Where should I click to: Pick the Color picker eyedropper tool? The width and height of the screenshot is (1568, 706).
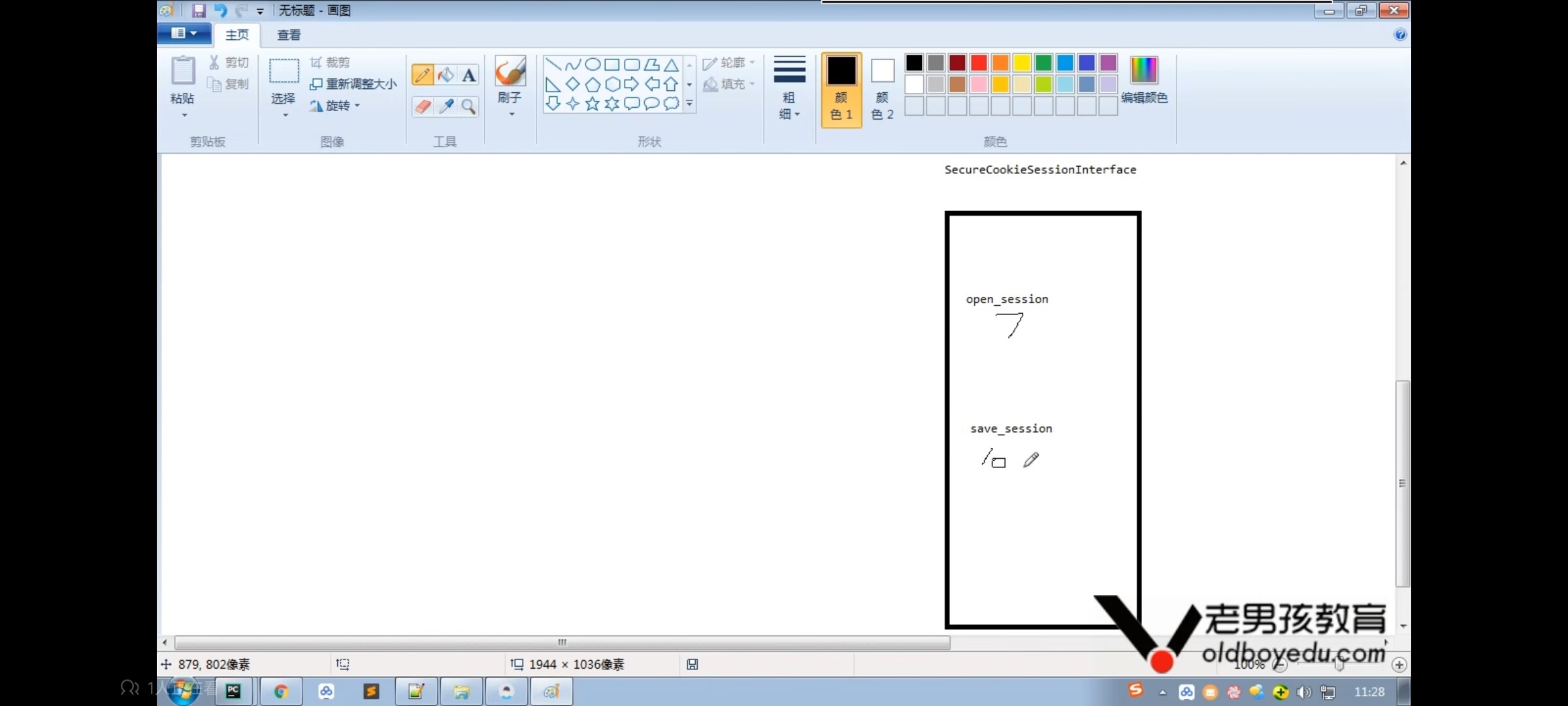[x=446, y=106]
